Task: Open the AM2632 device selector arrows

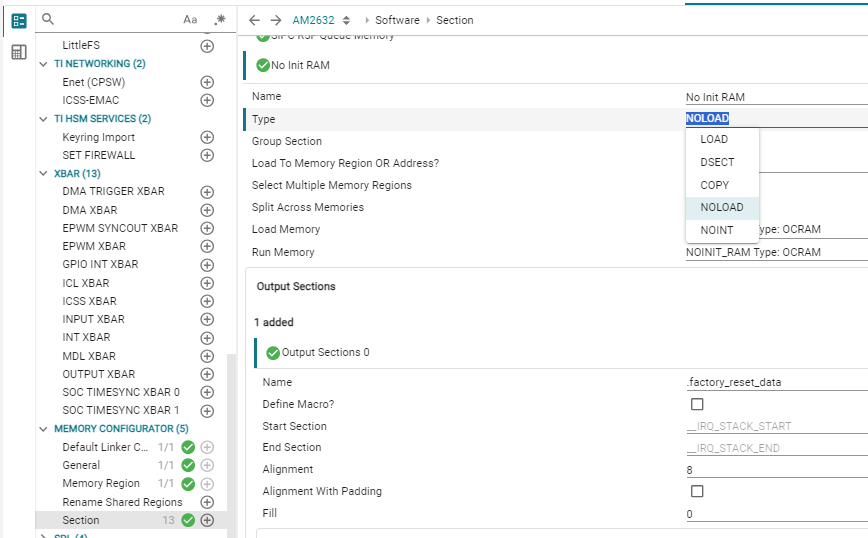Action: tap(347, 20)
